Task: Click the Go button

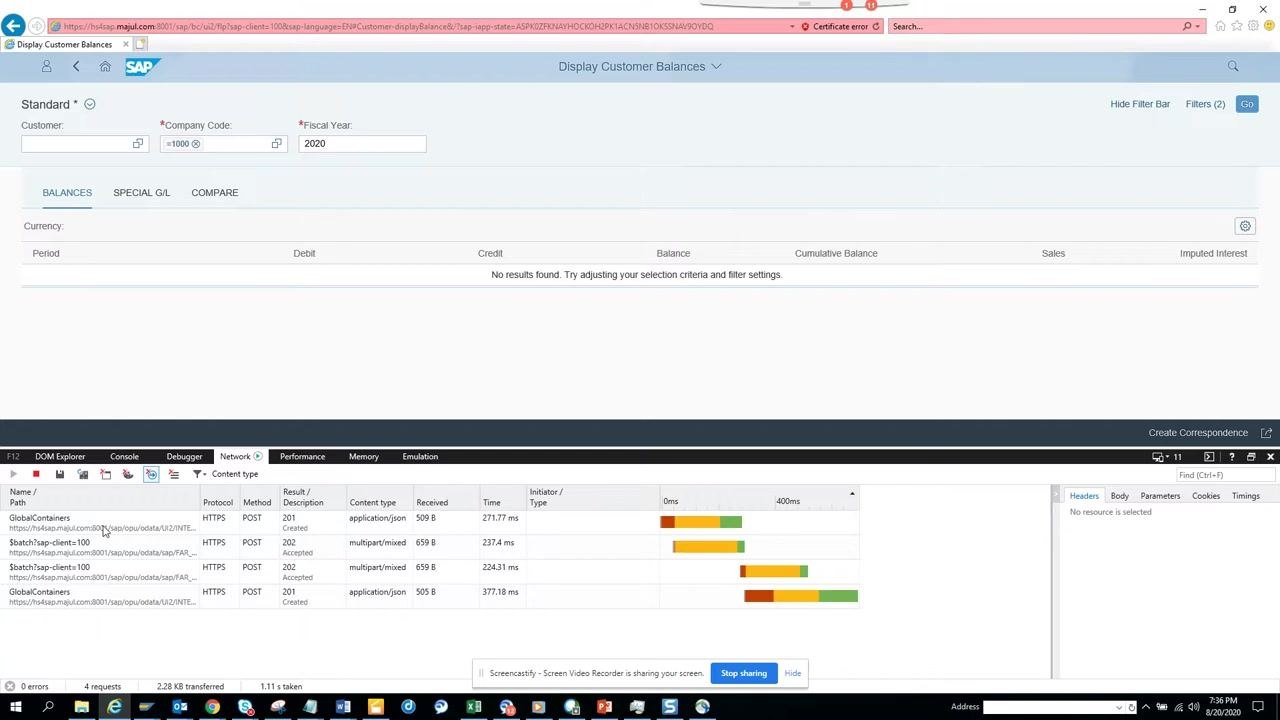Action: [x=1247, y=104]
